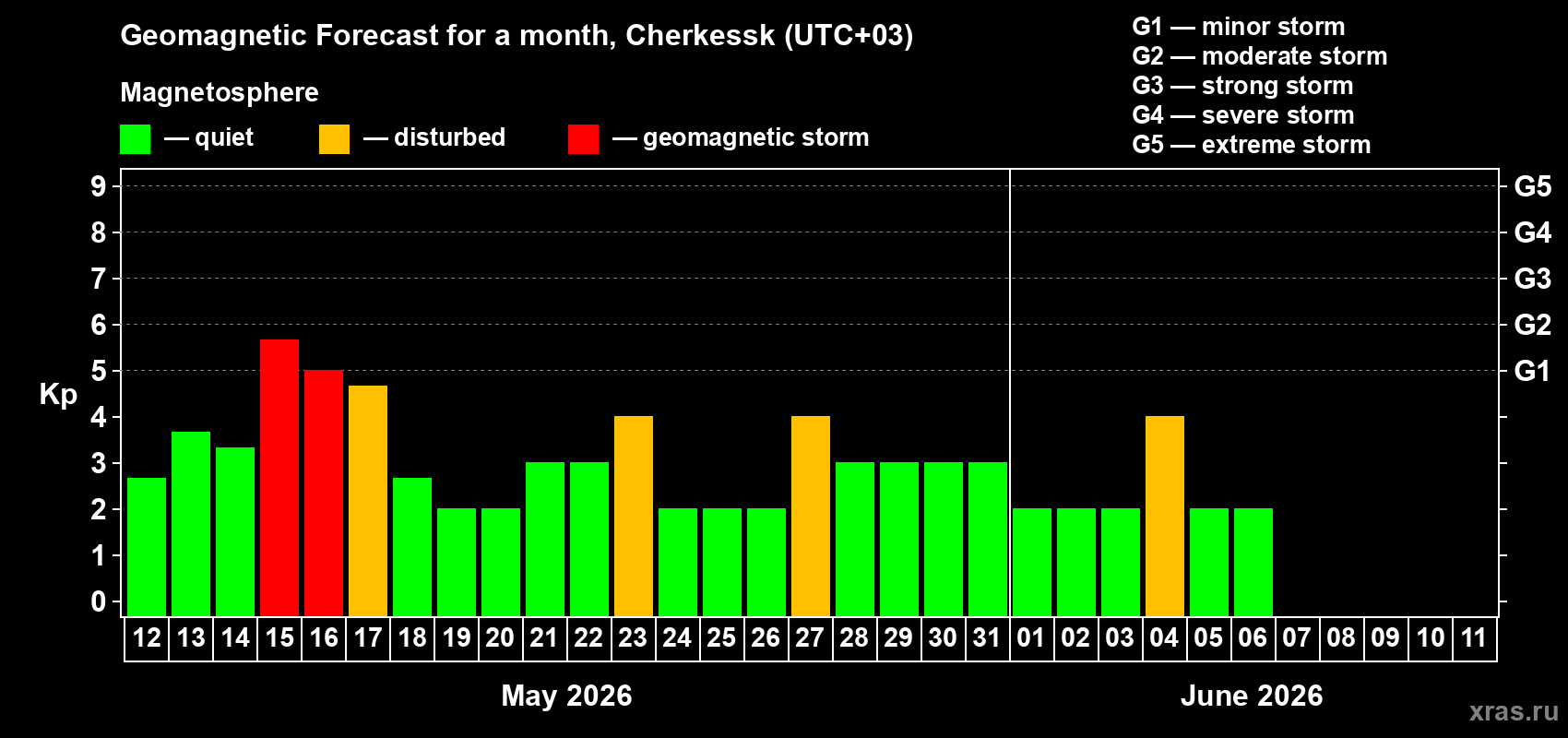Click the G5 right axis label
1568x738 pixels.
click(x=1532, y=186)
